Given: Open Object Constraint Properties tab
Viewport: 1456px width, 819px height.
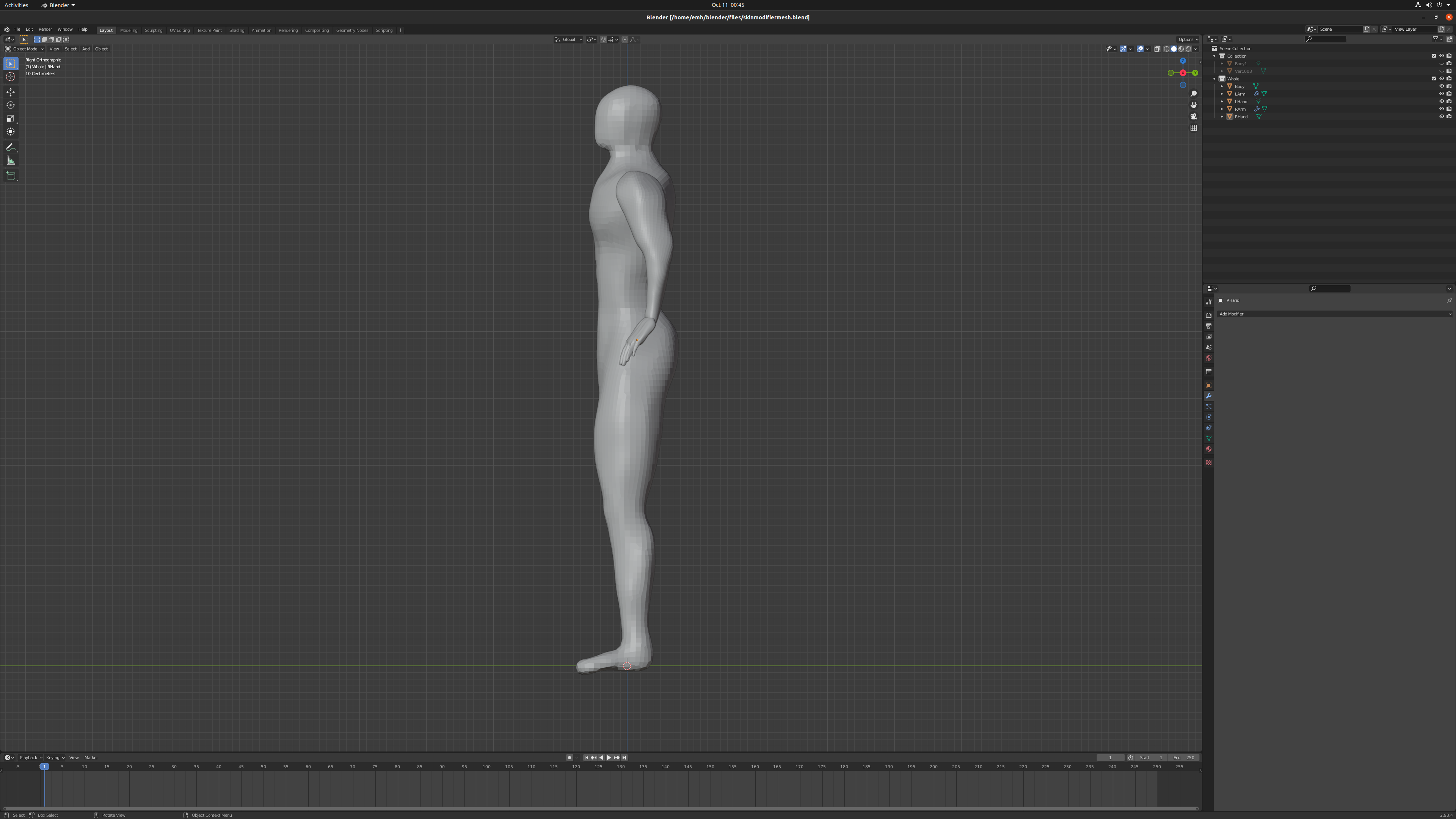Looking at the screenshot, I should tap(1208, 428).
